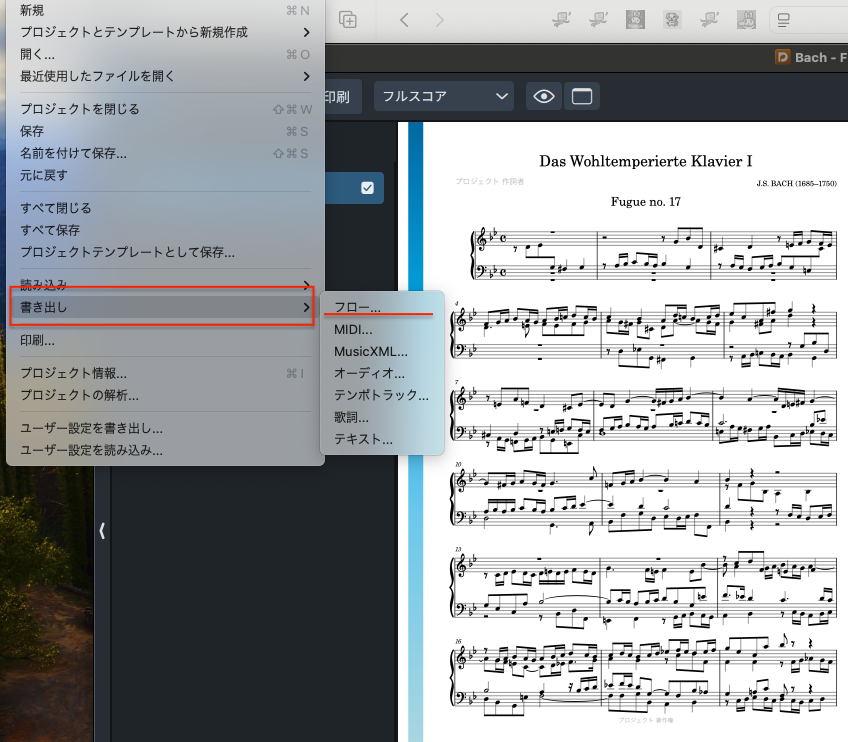Click the window layout icon beside eye

[x=581, y=97]
